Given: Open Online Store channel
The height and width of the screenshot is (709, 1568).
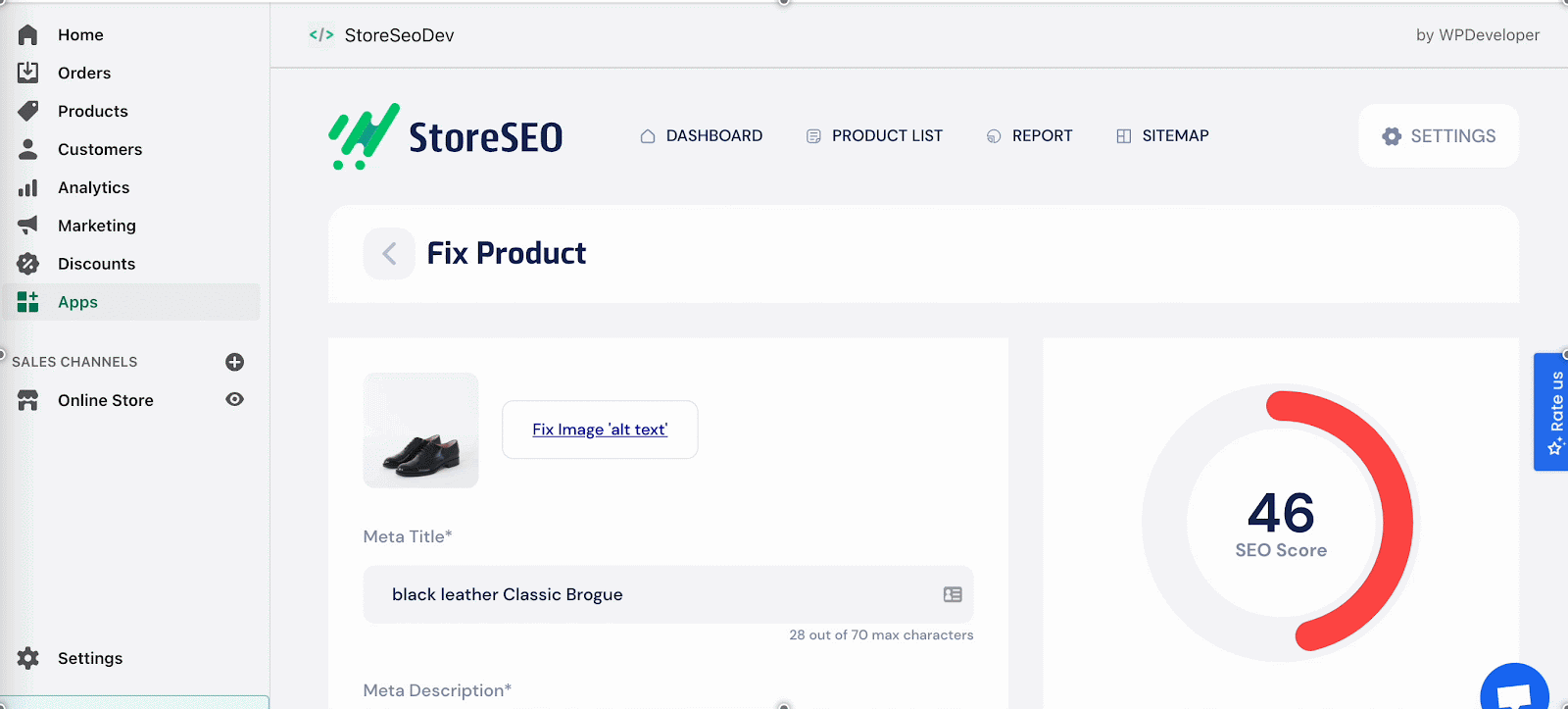Looking at the screenshot, I should point(106,400).
